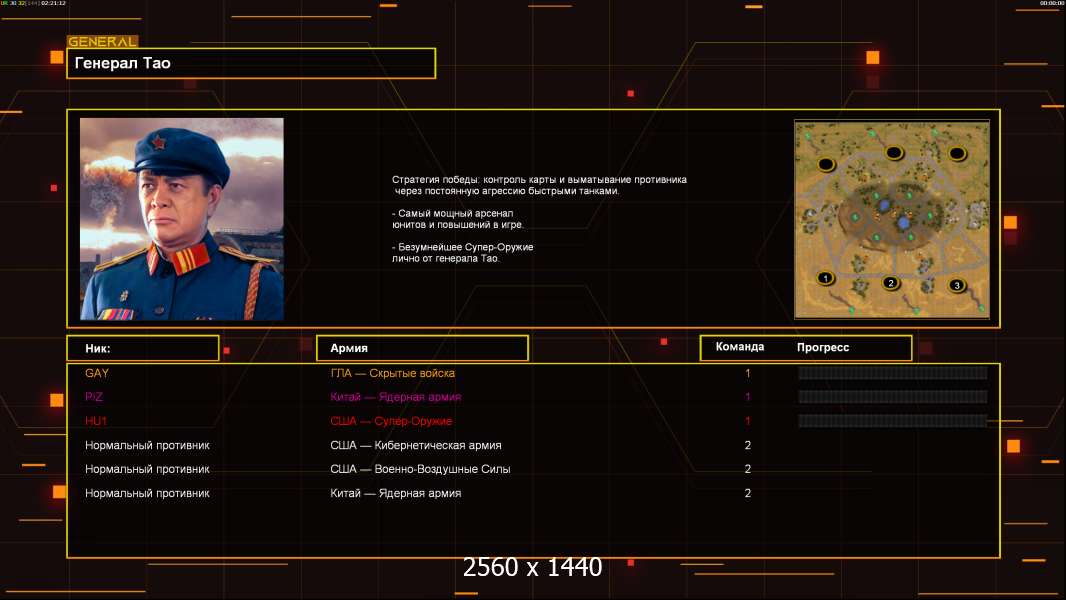Click the "Прогресс" column header
Screen dimensions: 1066x600
[823, 347]
